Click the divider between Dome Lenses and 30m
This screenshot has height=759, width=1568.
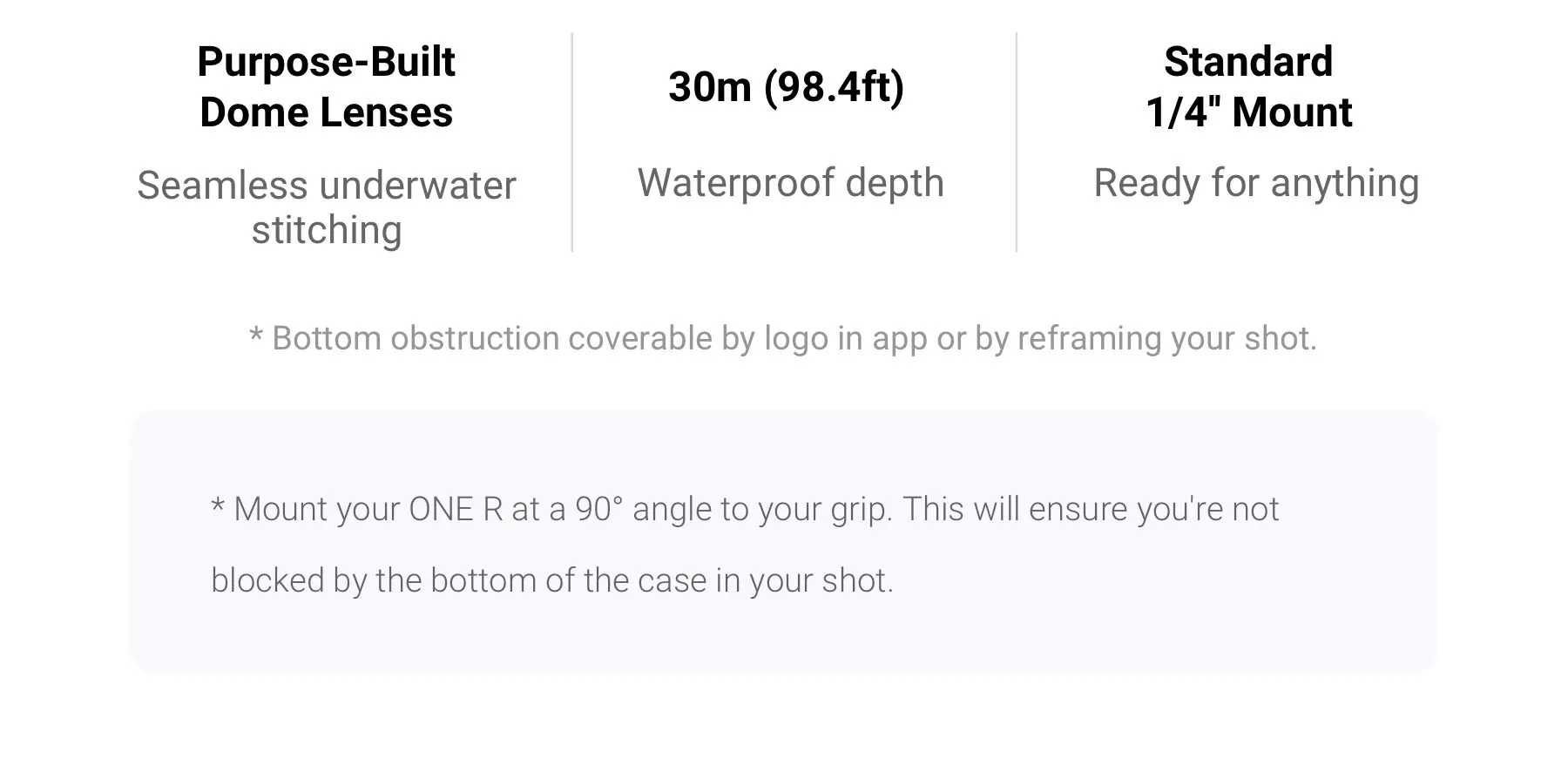[571, 142]
